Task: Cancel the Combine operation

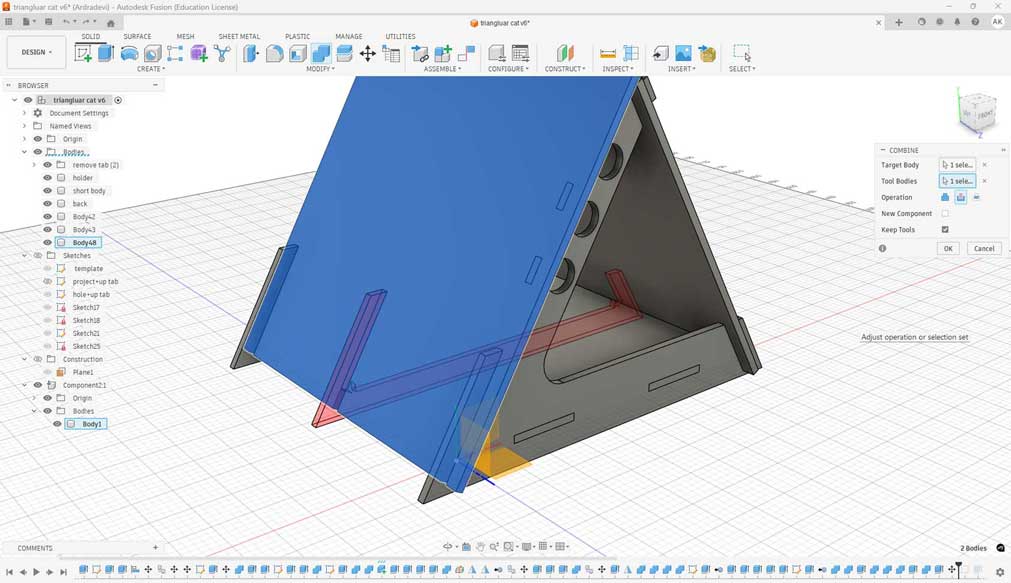Action: click(x=984, y=248)
